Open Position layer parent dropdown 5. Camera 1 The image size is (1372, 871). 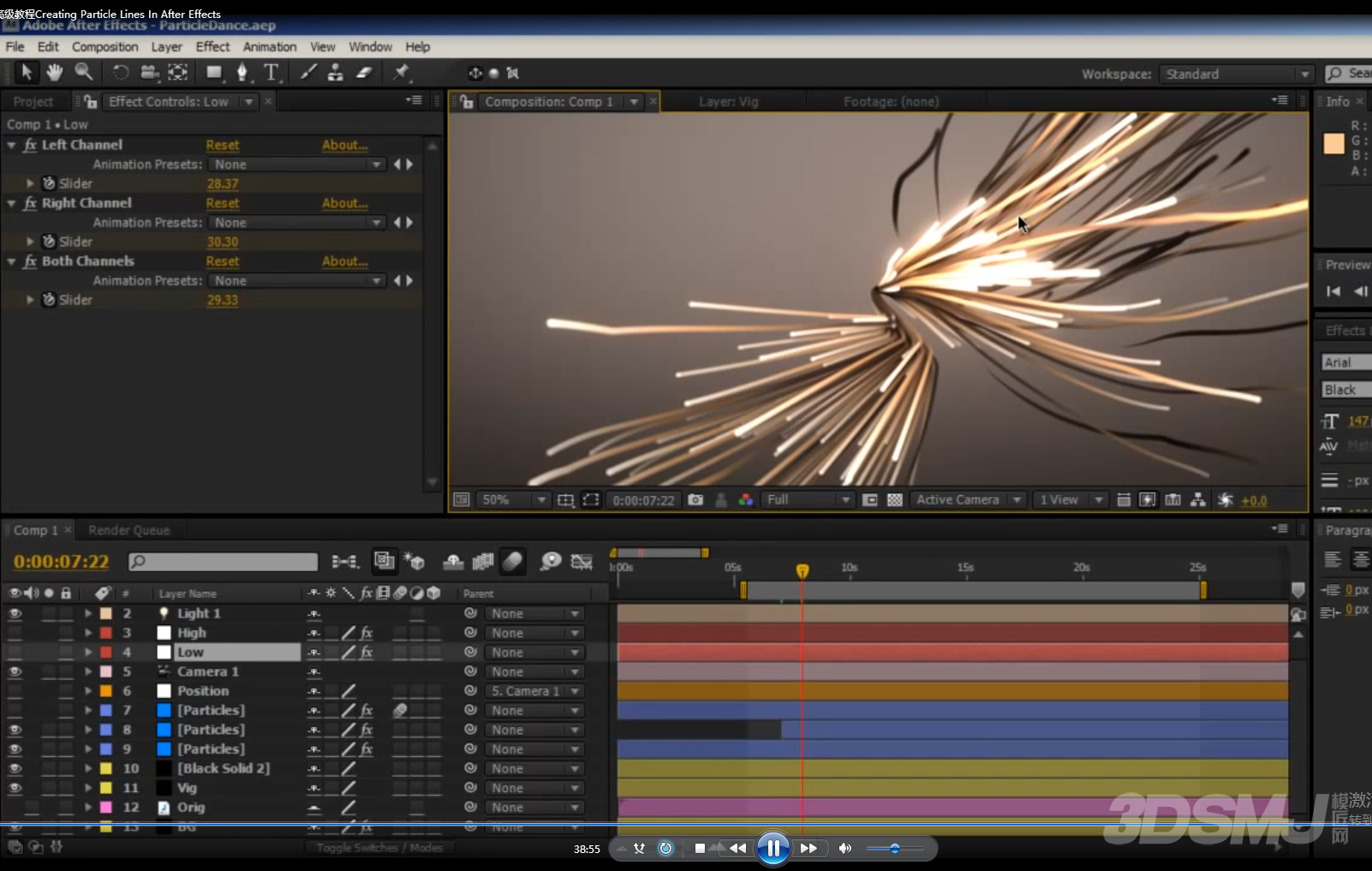click(x=534, y=691)
